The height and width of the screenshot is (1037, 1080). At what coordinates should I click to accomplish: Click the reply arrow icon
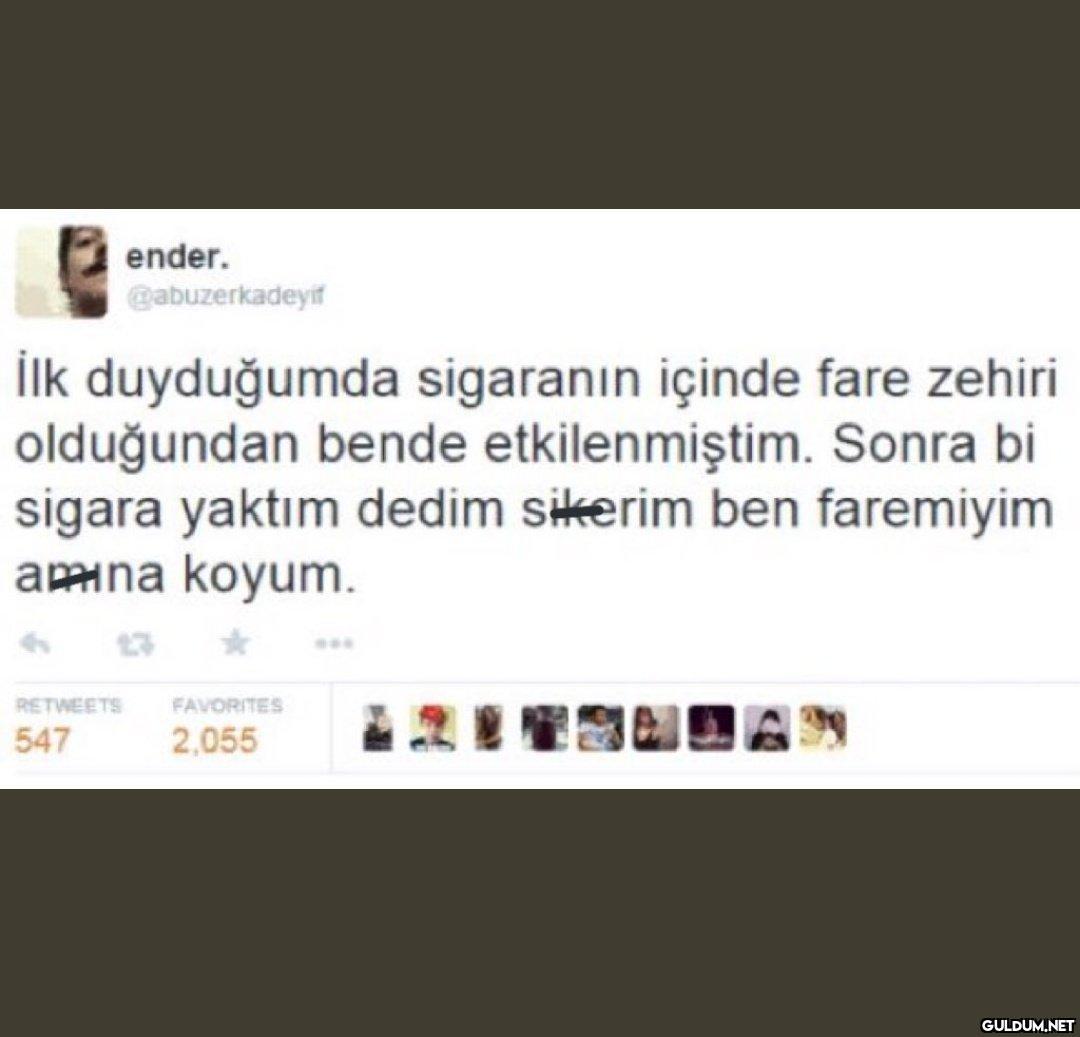[x=35, y=645]
